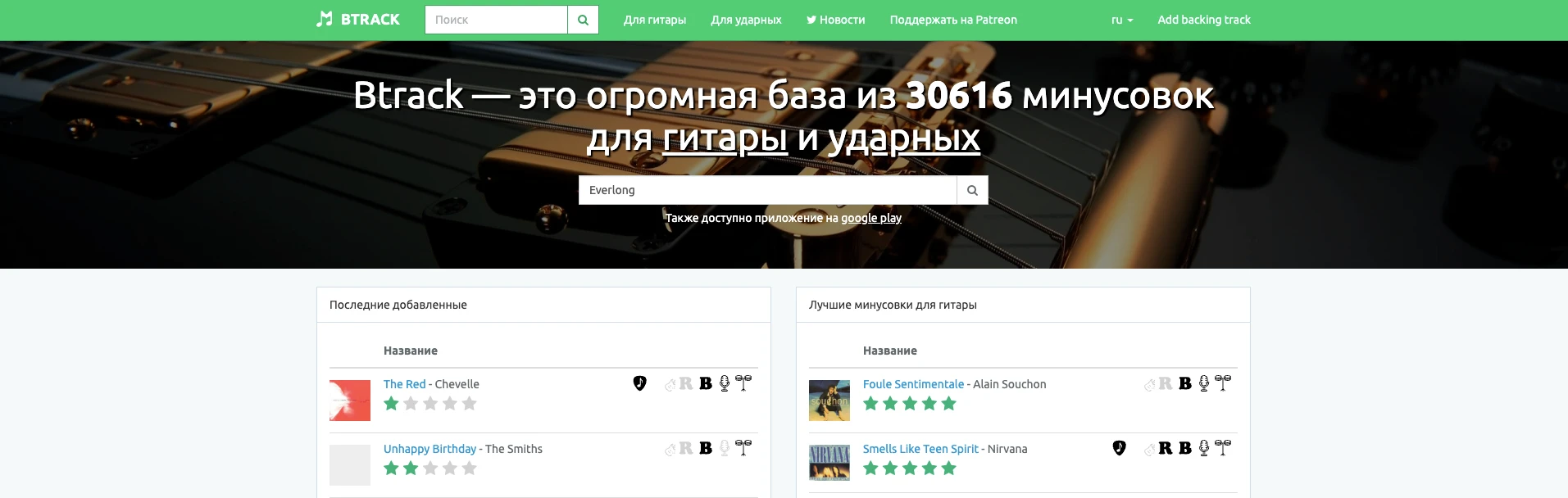Image resolution: width=1568 pixels, height=498 pixels.
Task: Click the guitar pick icon for Smells Like Teen Spirit
Action: pos(1120,448)
